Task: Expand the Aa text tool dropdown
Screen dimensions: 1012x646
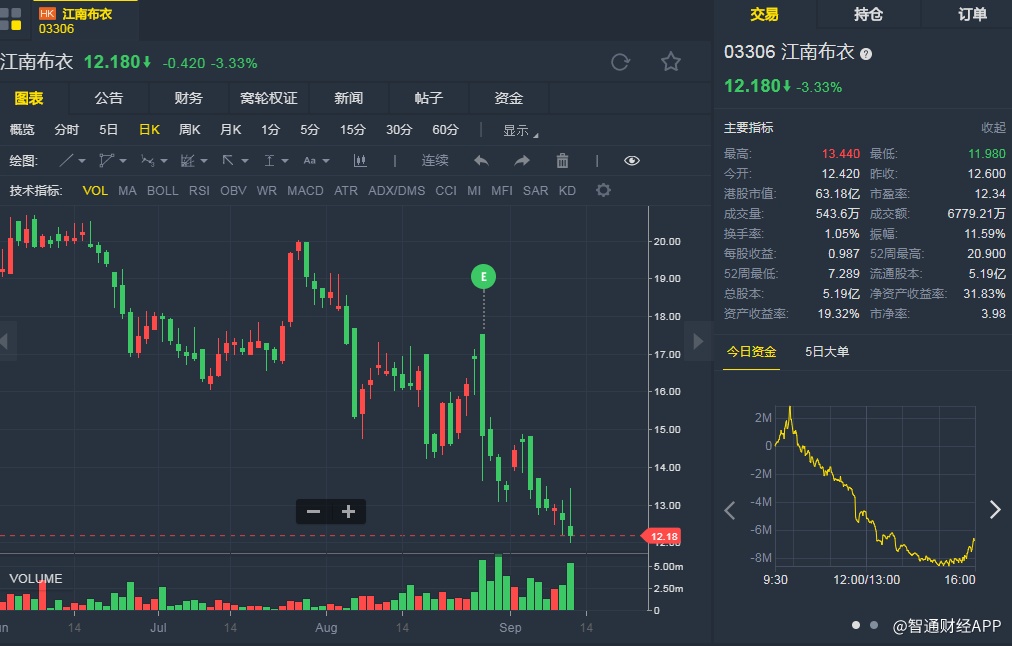Action: (x=315, y=160)
